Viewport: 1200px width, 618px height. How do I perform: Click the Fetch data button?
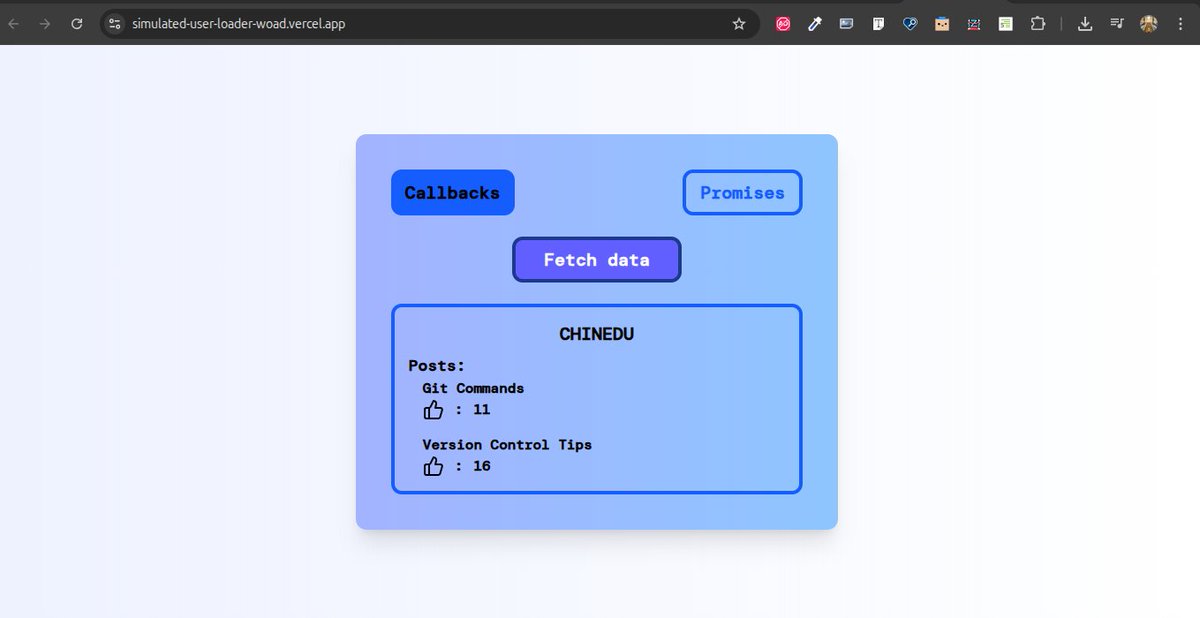[x=597, y=259]
